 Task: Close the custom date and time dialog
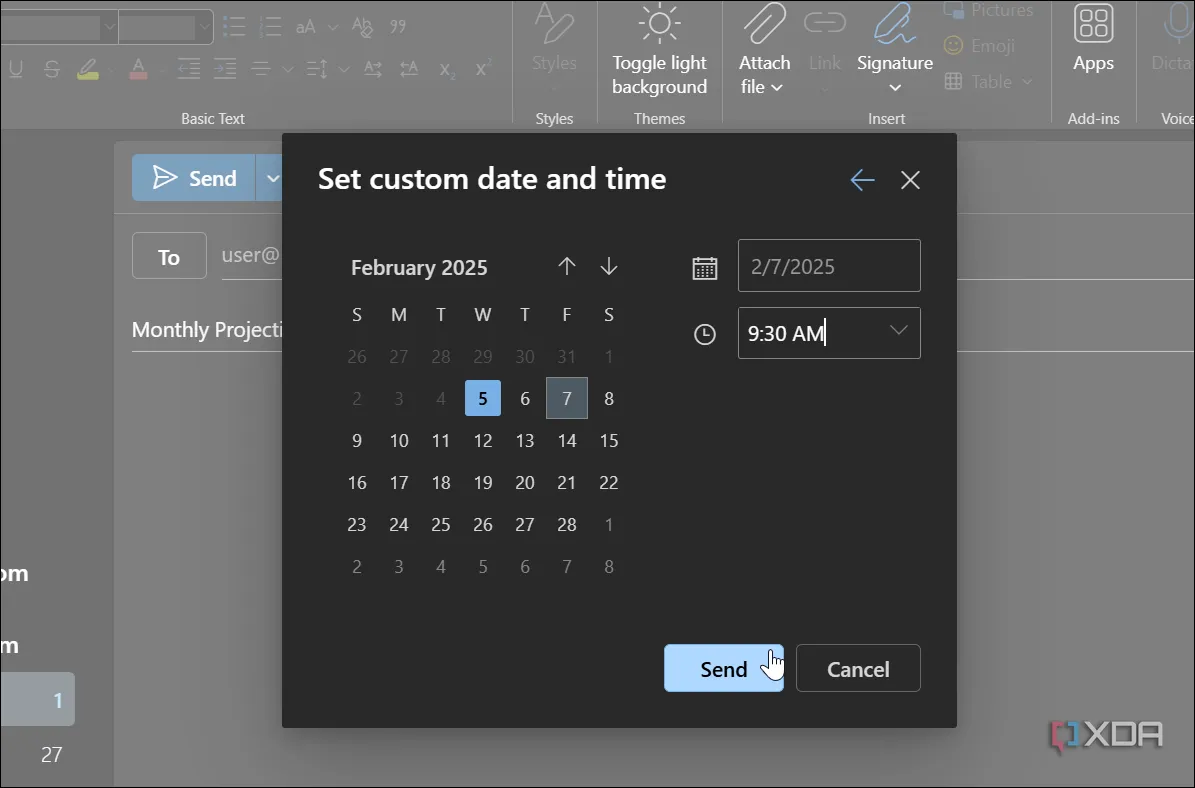[910, 180]
